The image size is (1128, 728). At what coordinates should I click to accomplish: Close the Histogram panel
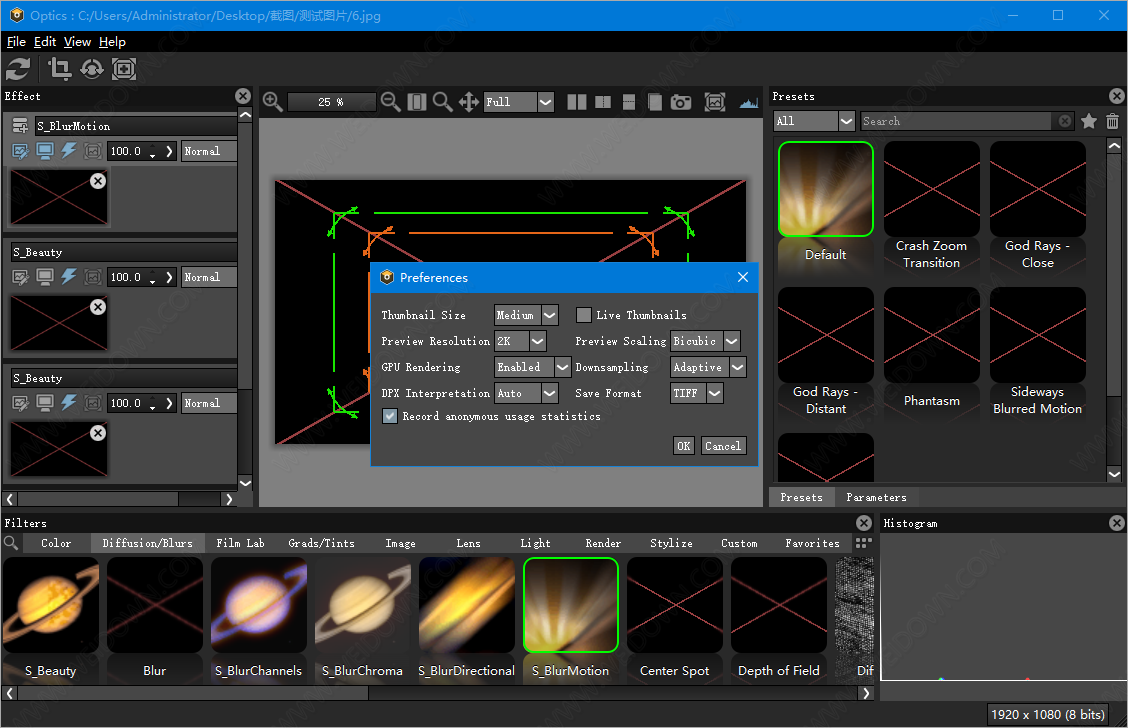[x=1116, y=523]
